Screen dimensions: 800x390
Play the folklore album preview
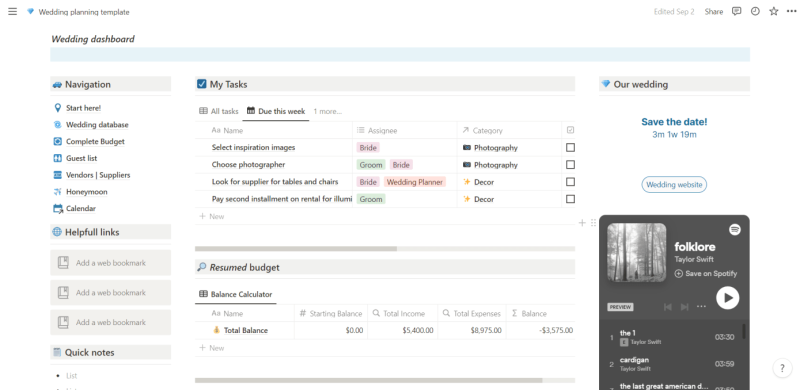pos(728,298)
